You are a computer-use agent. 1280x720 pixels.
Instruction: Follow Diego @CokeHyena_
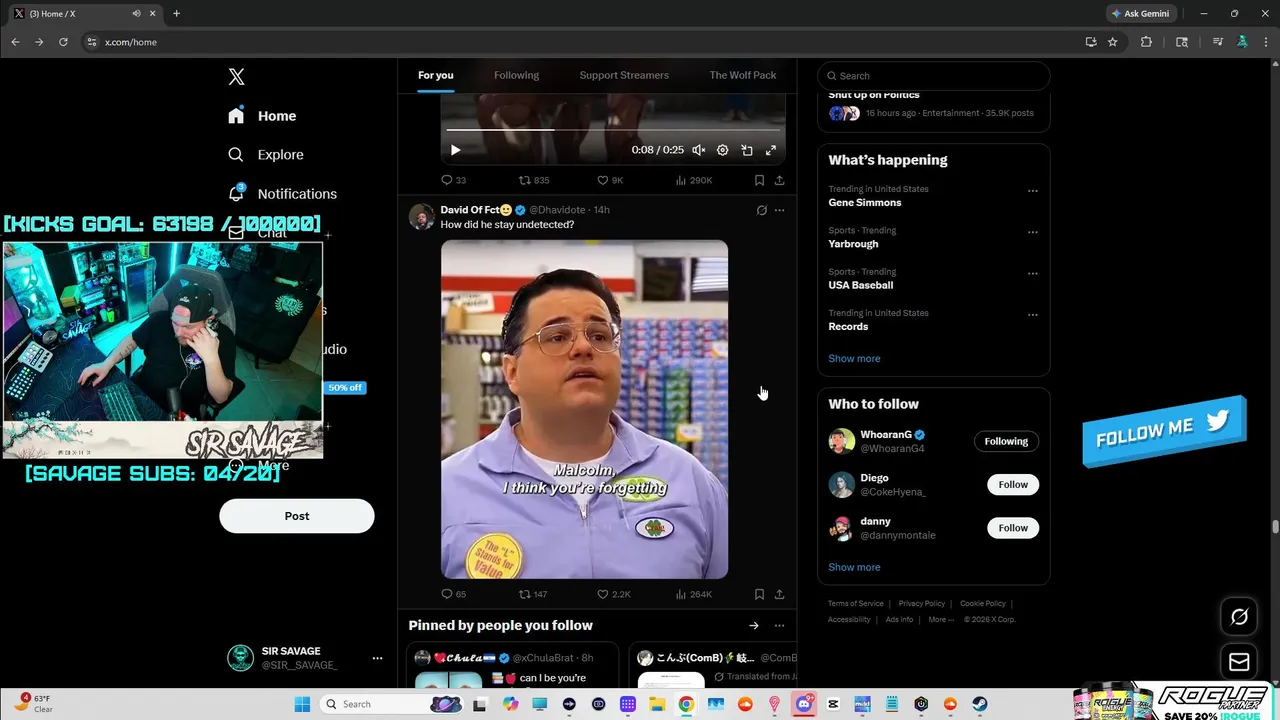(x=1013, y=484)
